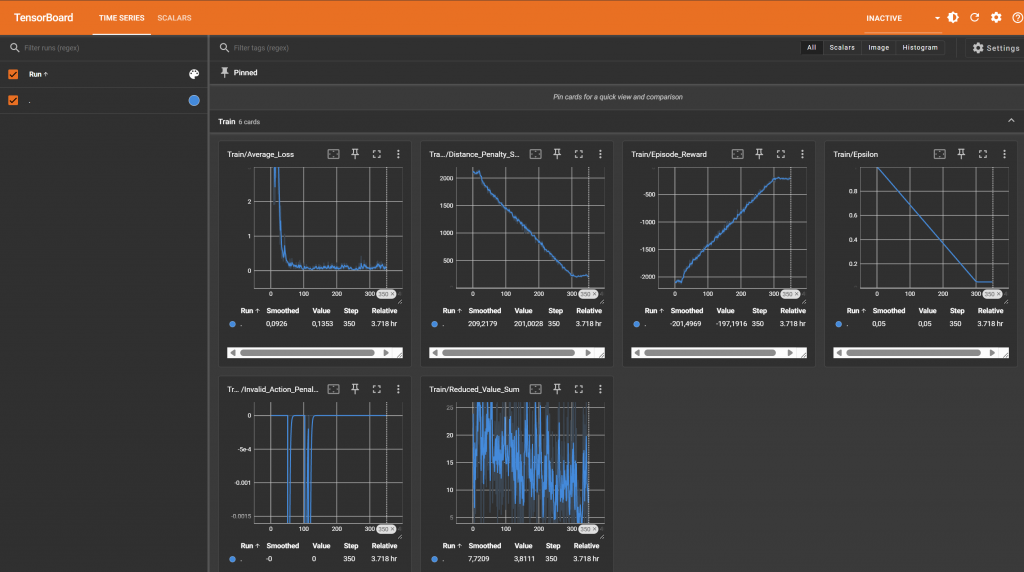This screenshot has width=1024, height=572.
Task: Open the Settings panel button
Action: point(995,48)
